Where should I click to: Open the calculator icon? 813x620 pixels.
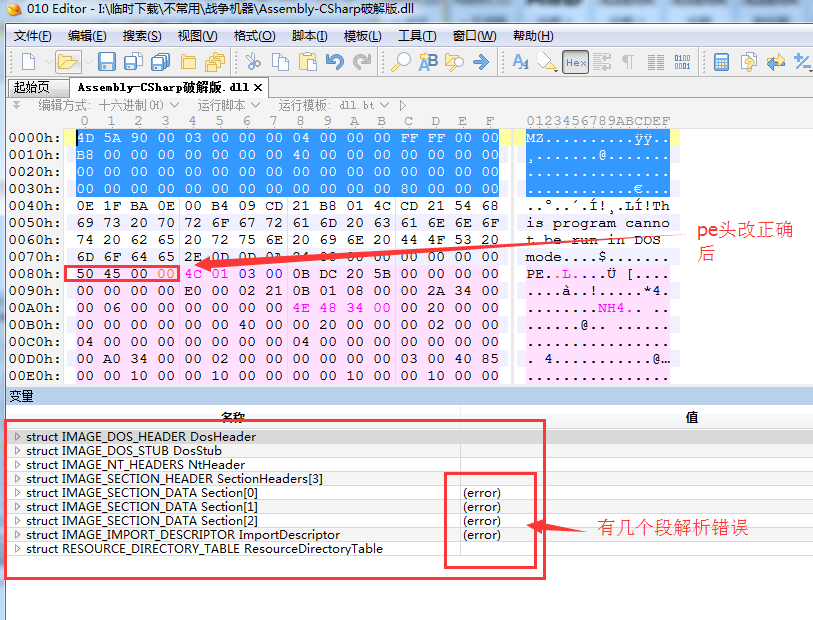pyautogui.click(x=721, y=62)
